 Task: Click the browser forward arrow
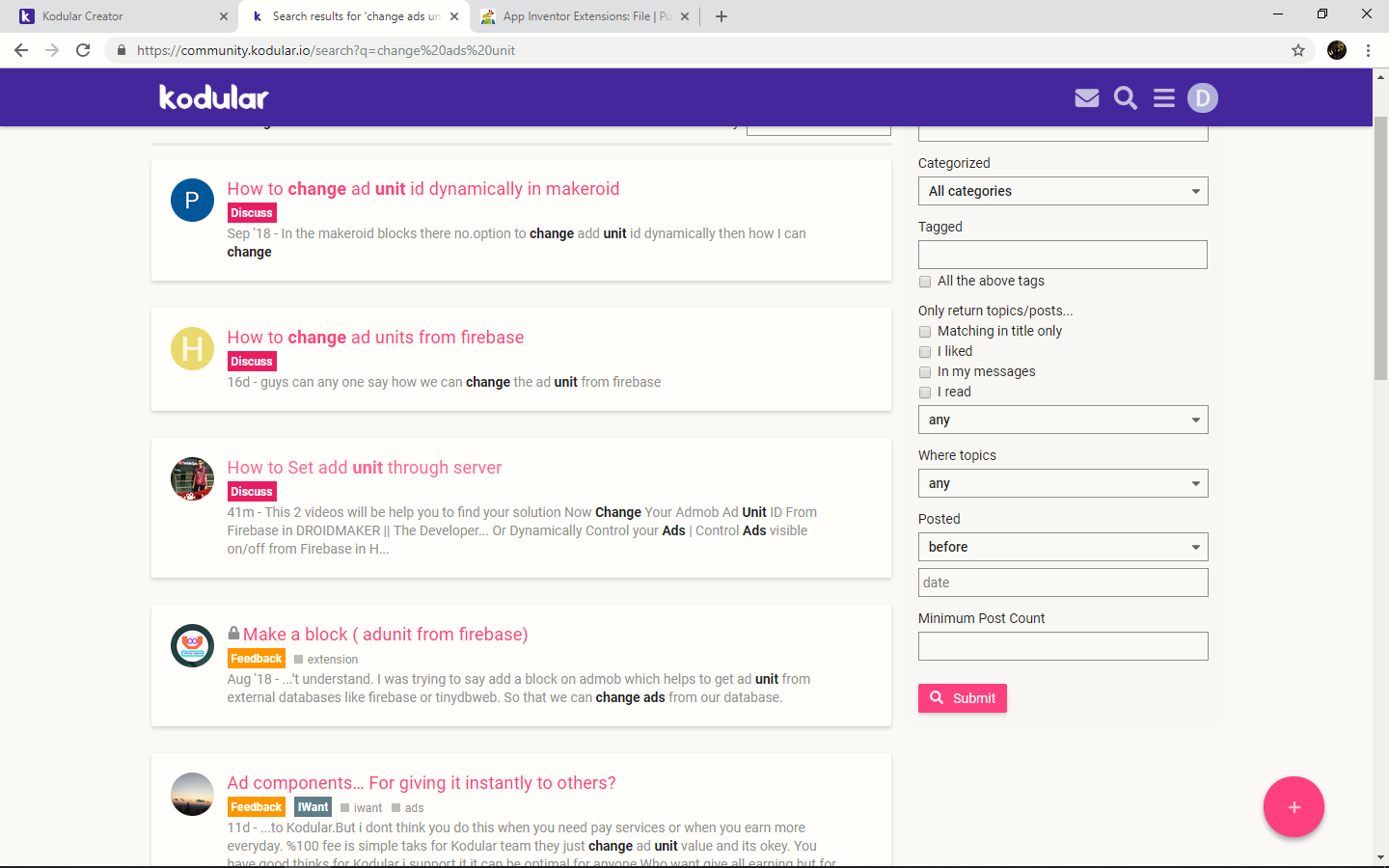(52, 50)
